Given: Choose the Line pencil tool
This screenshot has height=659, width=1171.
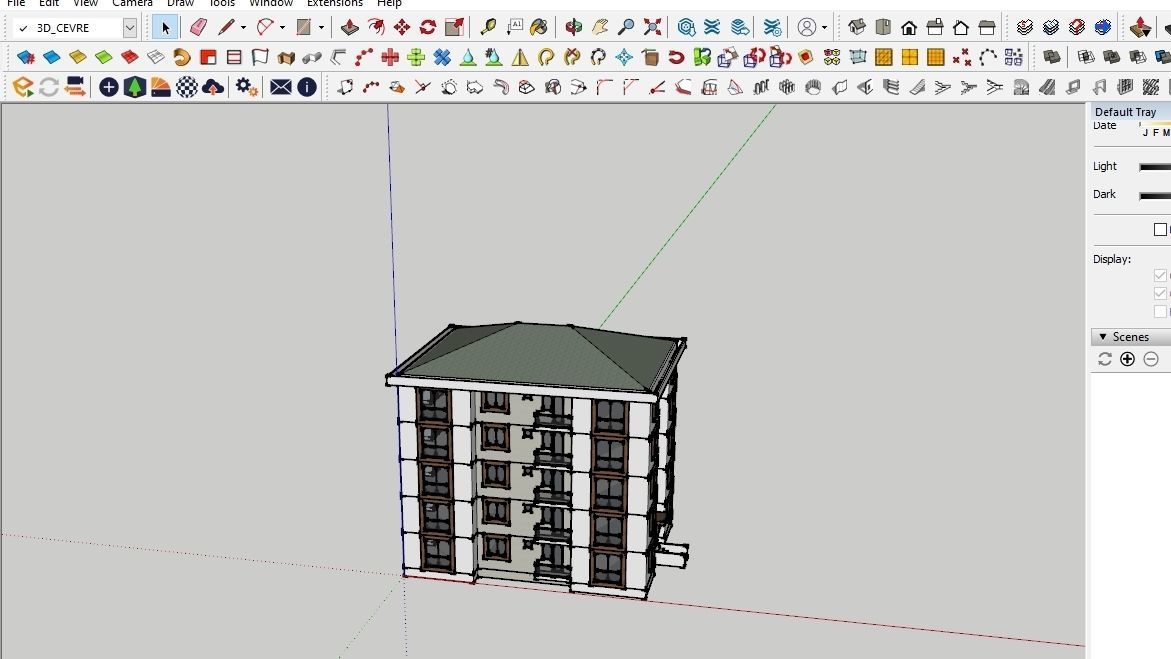Looking at the screenshot, I should point(226,28).
